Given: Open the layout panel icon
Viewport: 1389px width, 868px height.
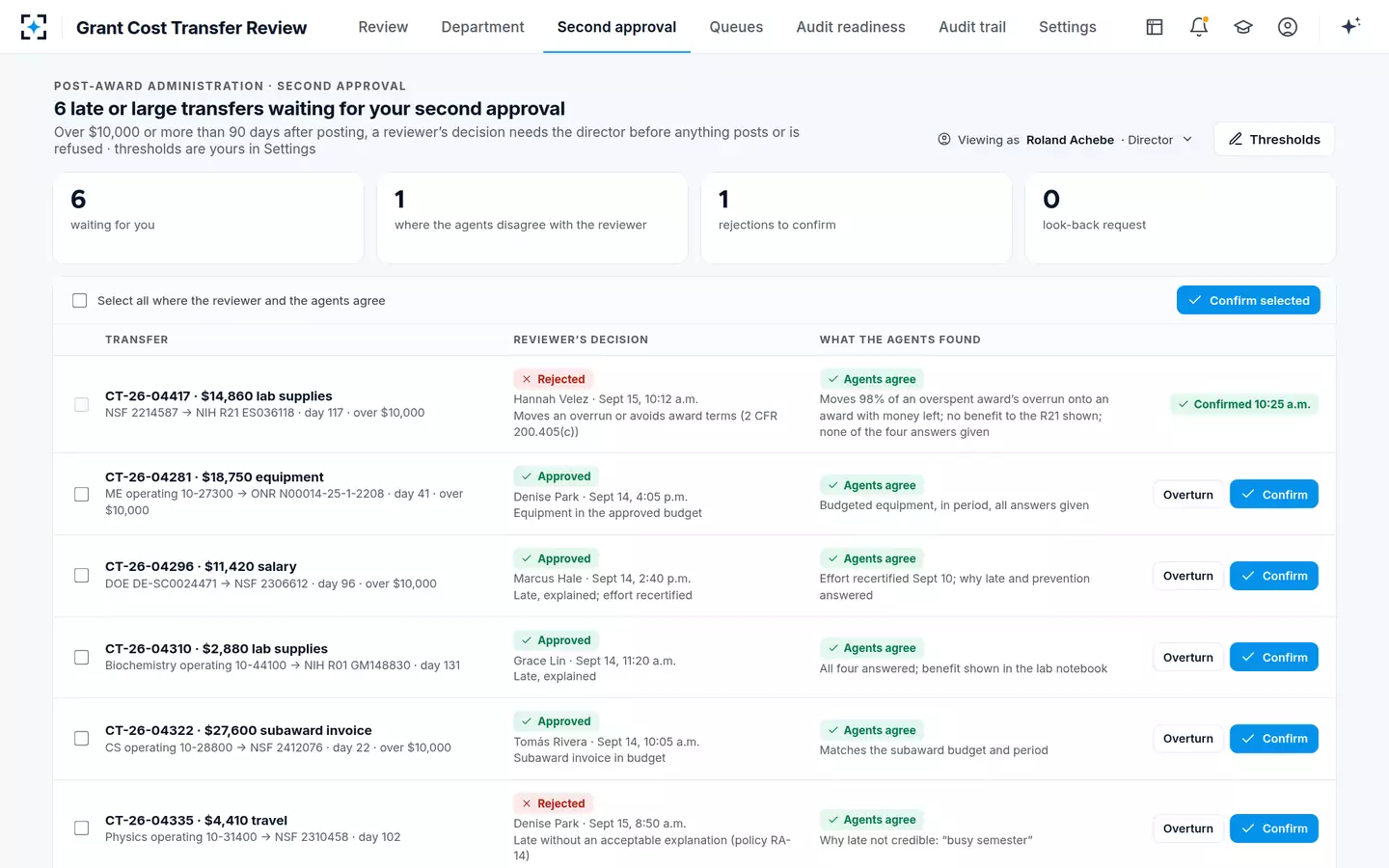Looking at the screenshot, I should [1155, 27].
